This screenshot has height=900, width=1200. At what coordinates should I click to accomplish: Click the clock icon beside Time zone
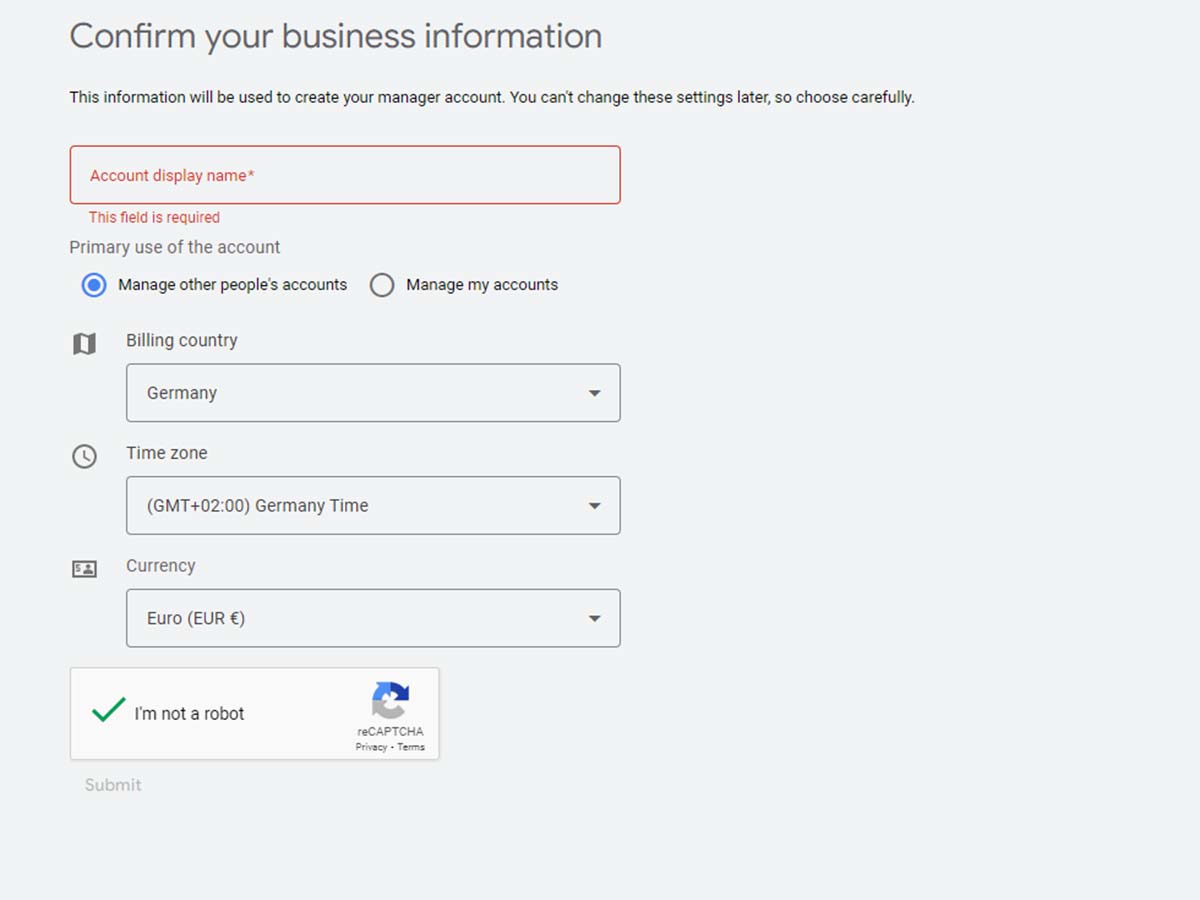[85, 456]
